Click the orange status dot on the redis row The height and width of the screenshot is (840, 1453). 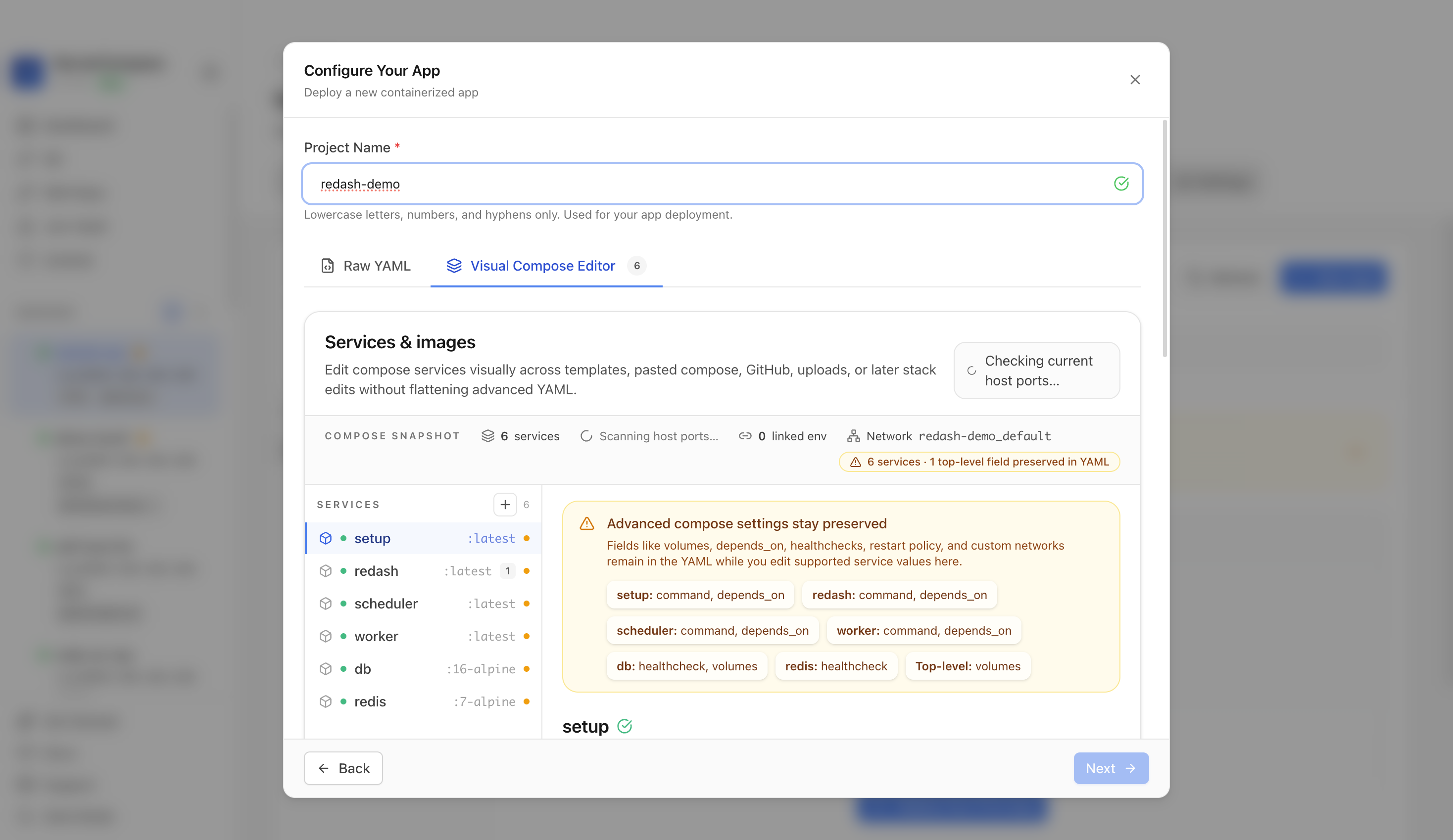[x=527, y=701]
